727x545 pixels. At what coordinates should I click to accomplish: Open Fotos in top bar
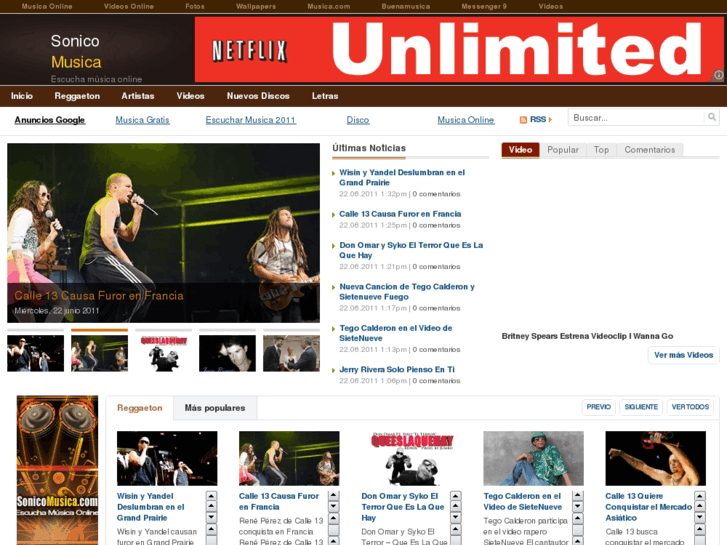pos(195,6)
